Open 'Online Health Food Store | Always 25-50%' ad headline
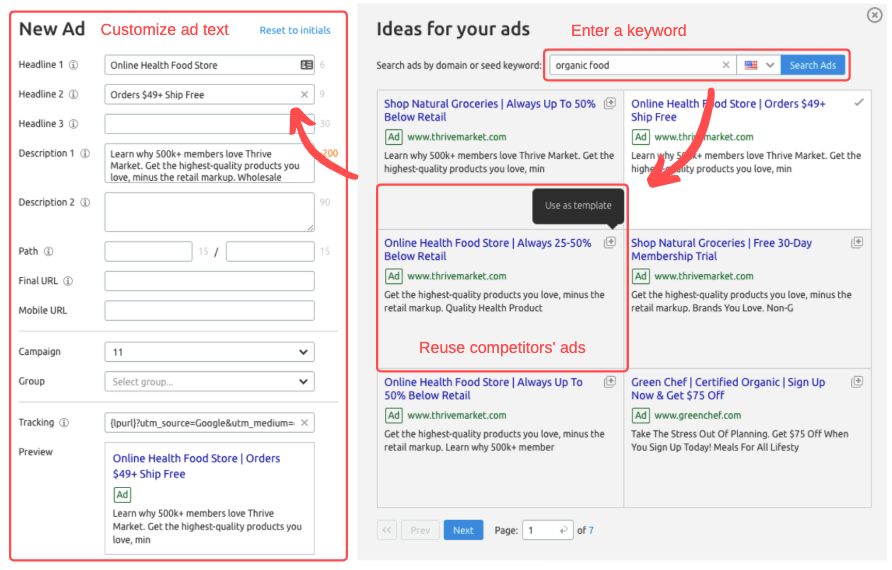The width and height of the screenshot is (892, 570). click(x=488, y=249)
